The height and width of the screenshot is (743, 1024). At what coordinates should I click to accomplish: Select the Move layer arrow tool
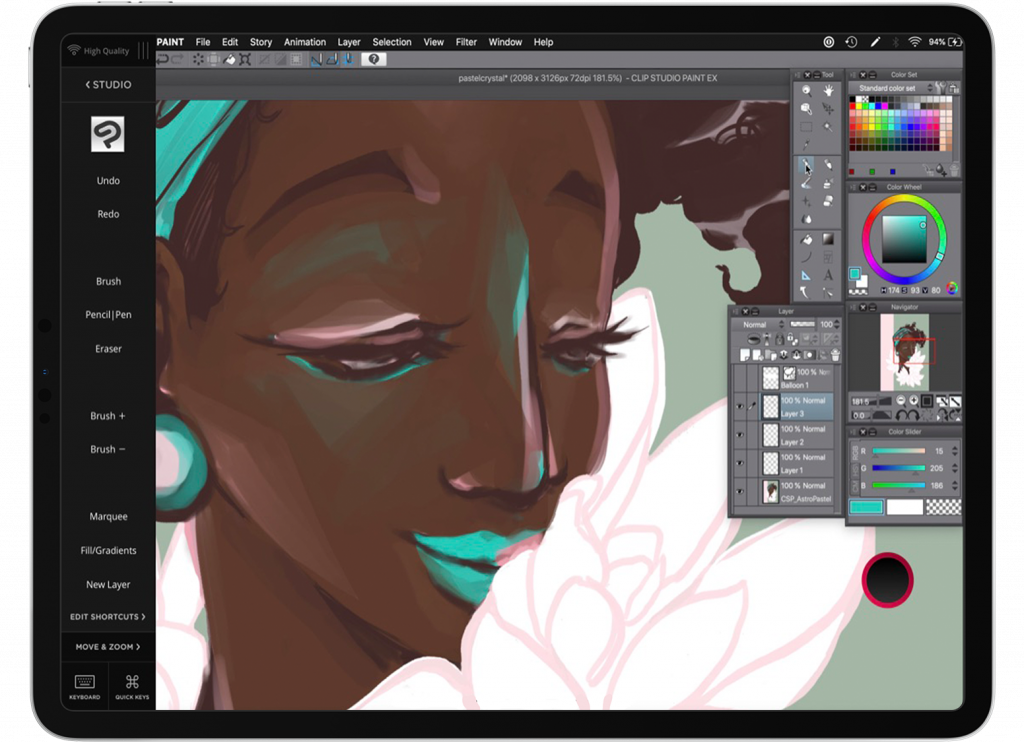point(828,108)
